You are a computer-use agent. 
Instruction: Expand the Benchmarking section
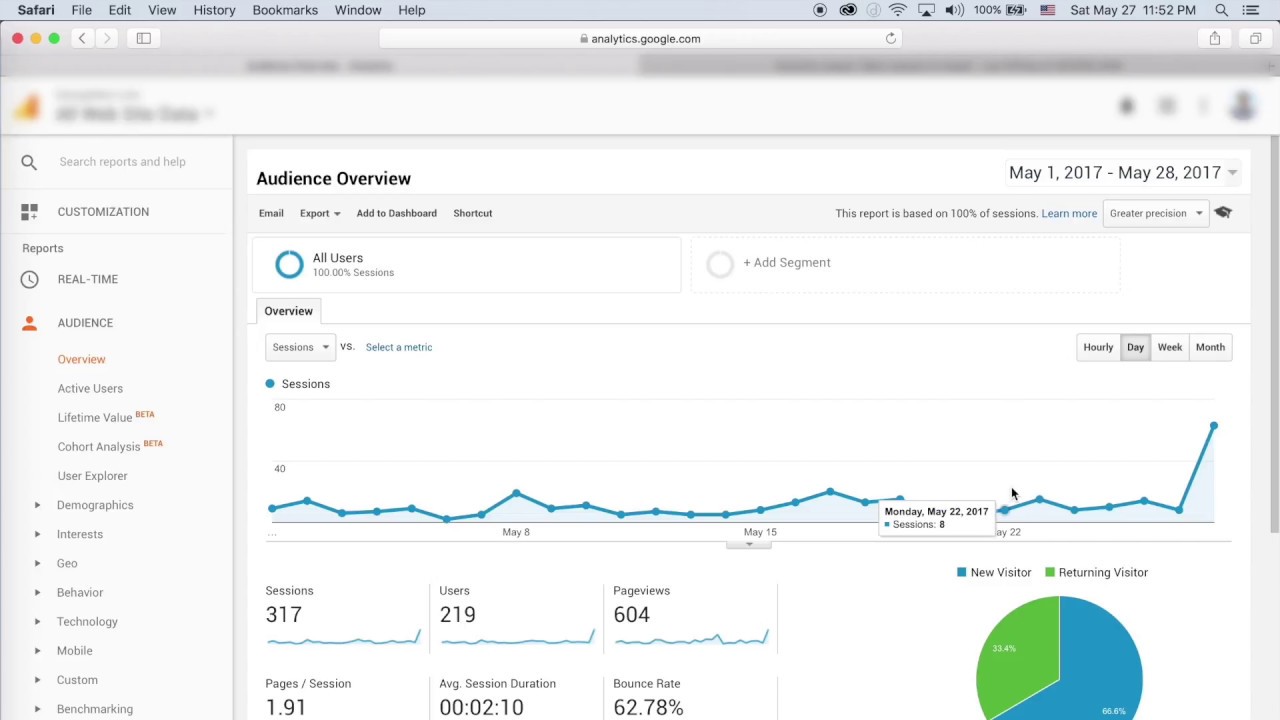click(x=37, y=709)
